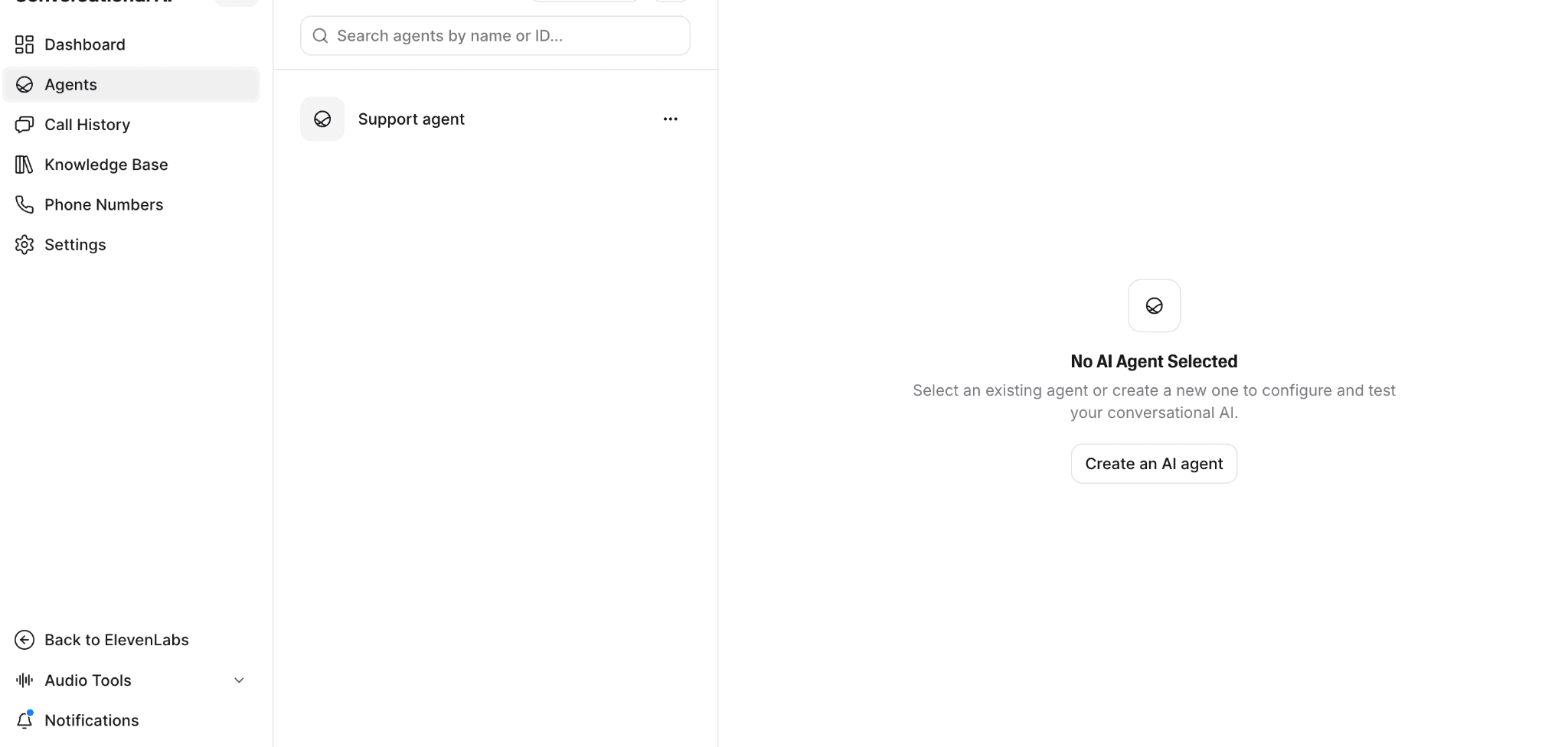Click the agent icon above 'No AI Agent Selected'

pos(1154,306)
